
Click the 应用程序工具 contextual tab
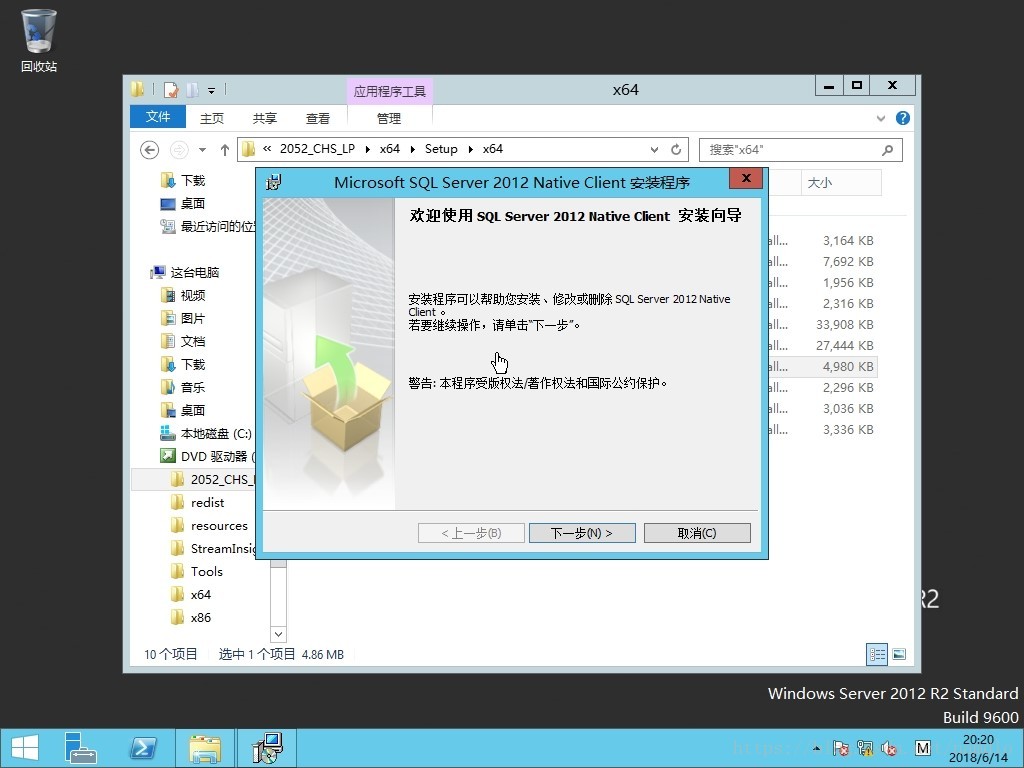coord(389,91)
